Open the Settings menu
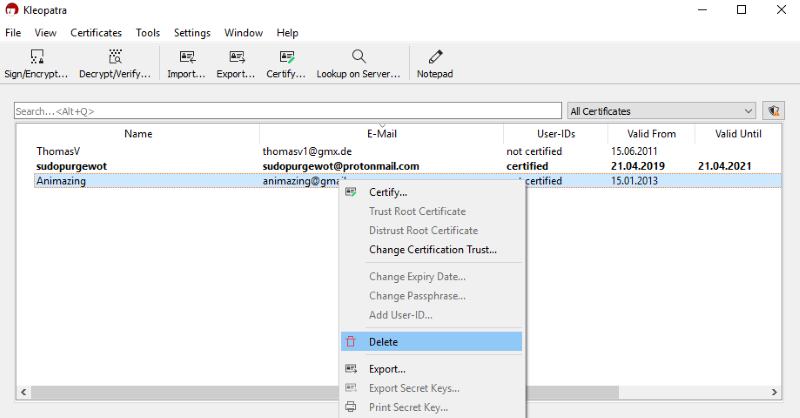This screenshot has width=800, height=418. pyautogui.click(x=192, y=33)
